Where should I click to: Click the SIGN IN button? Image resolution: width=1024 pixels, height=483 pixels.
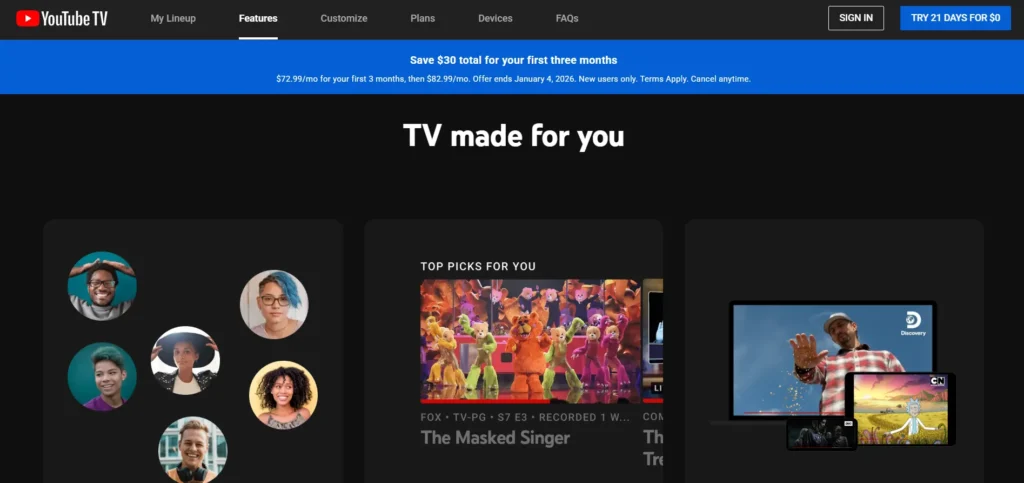point(856,18)
